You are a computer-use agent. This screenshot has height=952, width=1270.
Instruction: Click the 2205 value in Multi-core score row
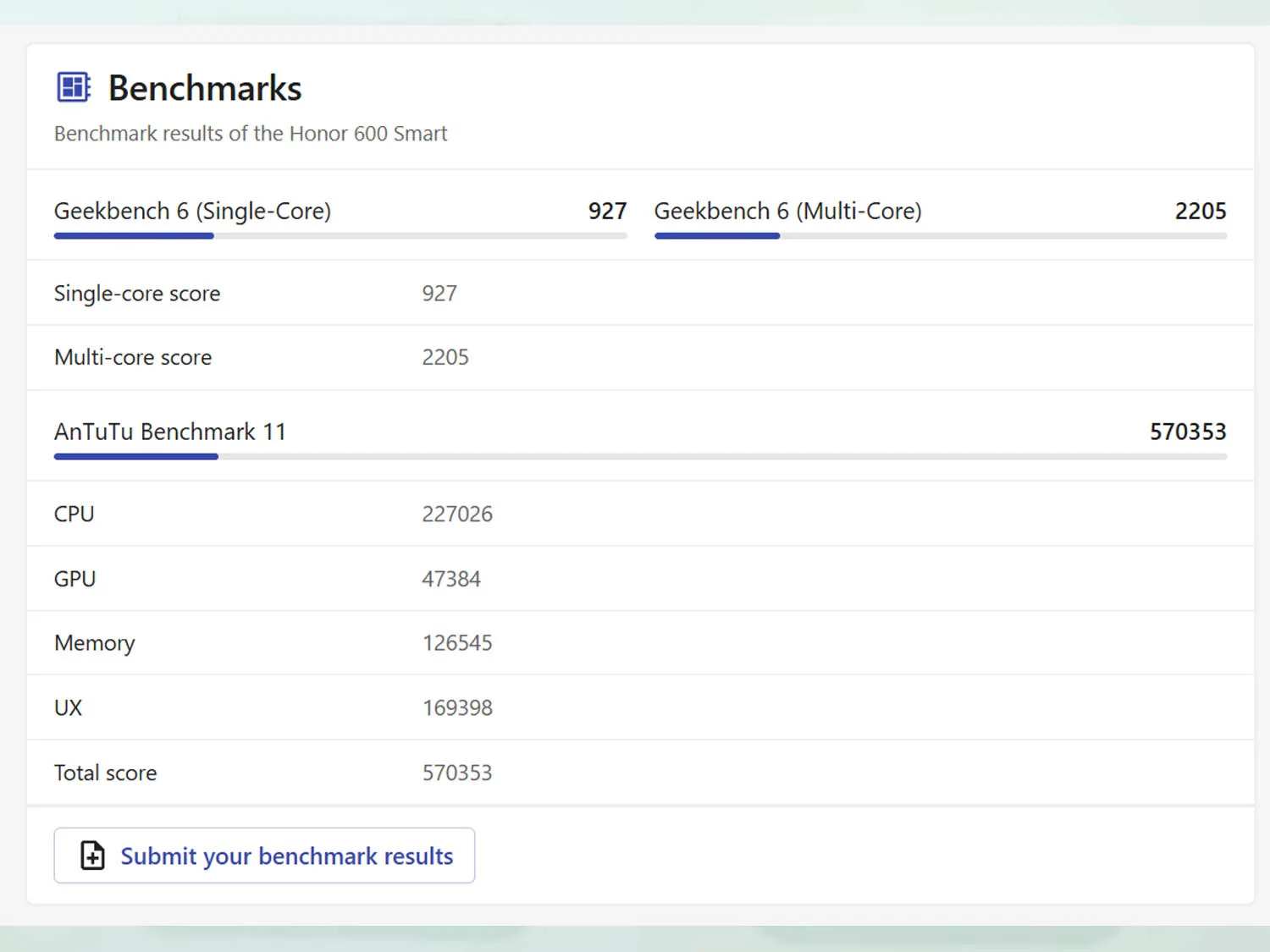tap(445, 357)
